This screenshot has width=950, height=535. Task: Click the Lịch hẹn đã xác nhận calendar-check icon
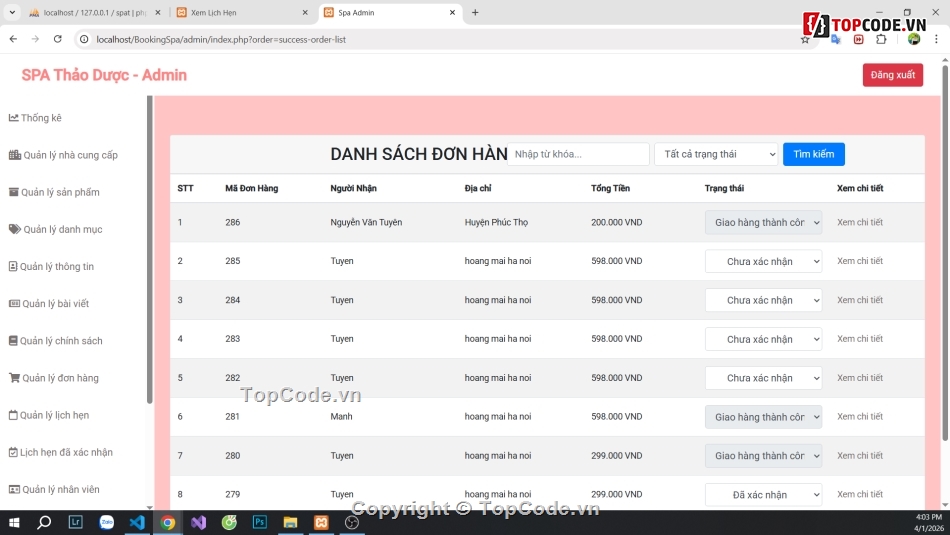coord(13,452)
